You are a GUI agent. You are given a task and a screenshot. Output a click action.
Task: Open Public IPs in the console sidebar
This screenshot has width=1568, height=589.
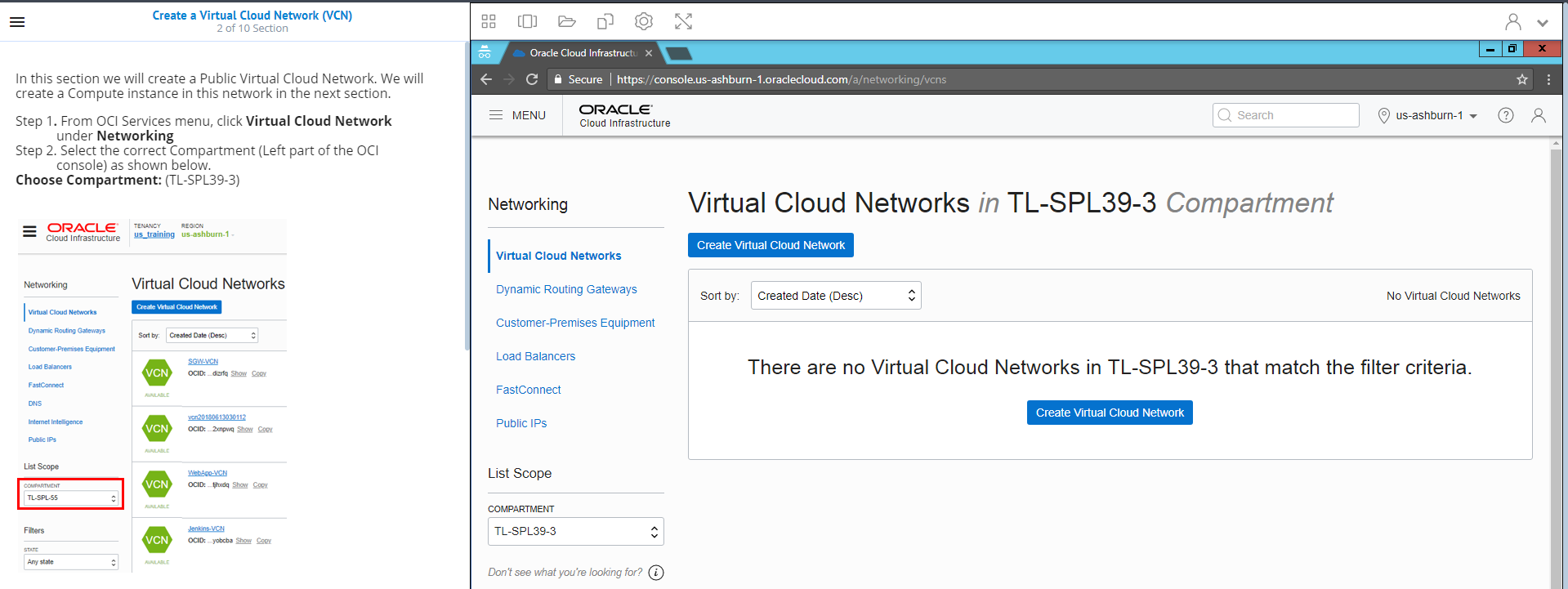coord(521,423)
